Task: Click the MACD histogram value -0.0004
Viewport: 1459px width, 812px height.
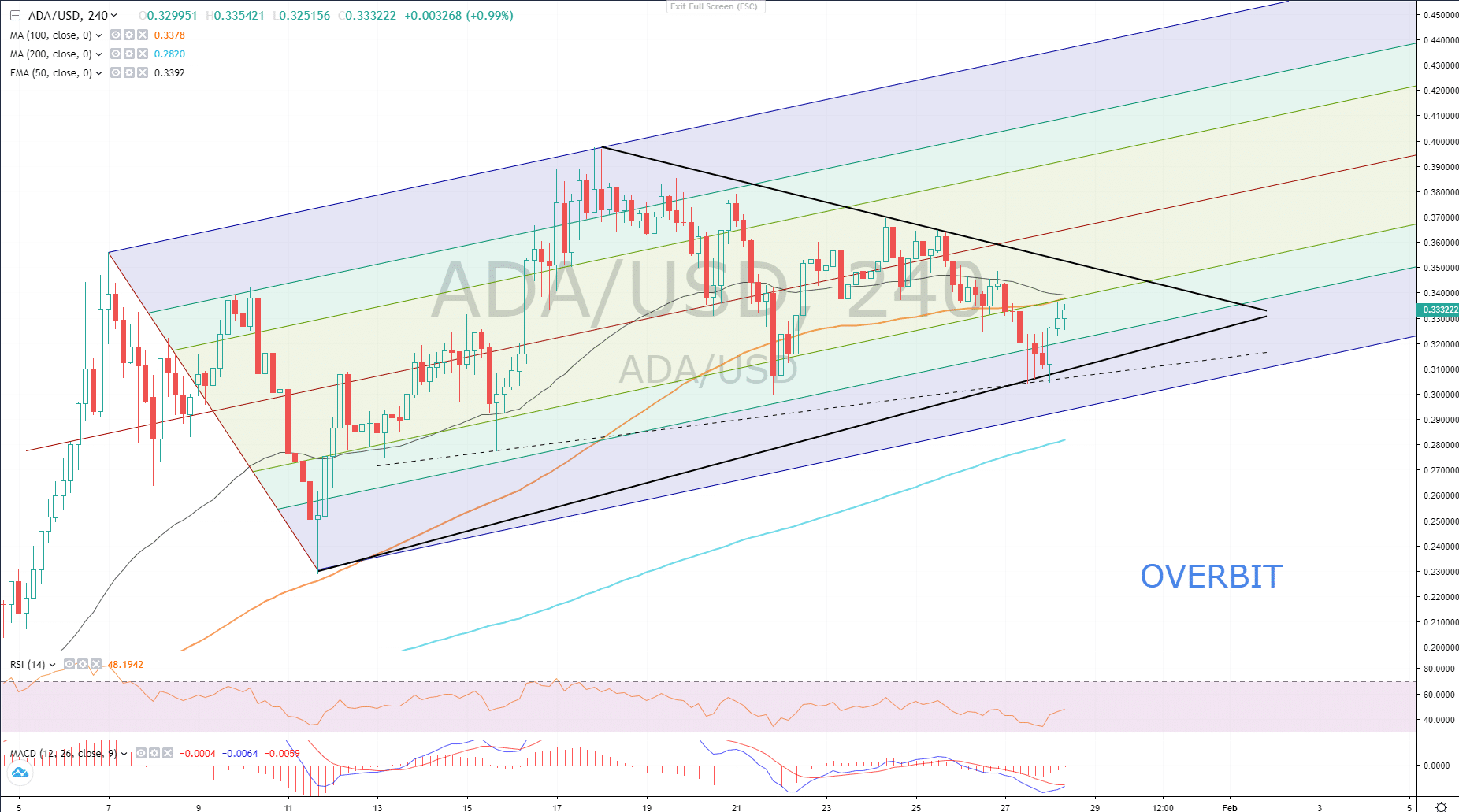Action: click(x=198, y=754)
